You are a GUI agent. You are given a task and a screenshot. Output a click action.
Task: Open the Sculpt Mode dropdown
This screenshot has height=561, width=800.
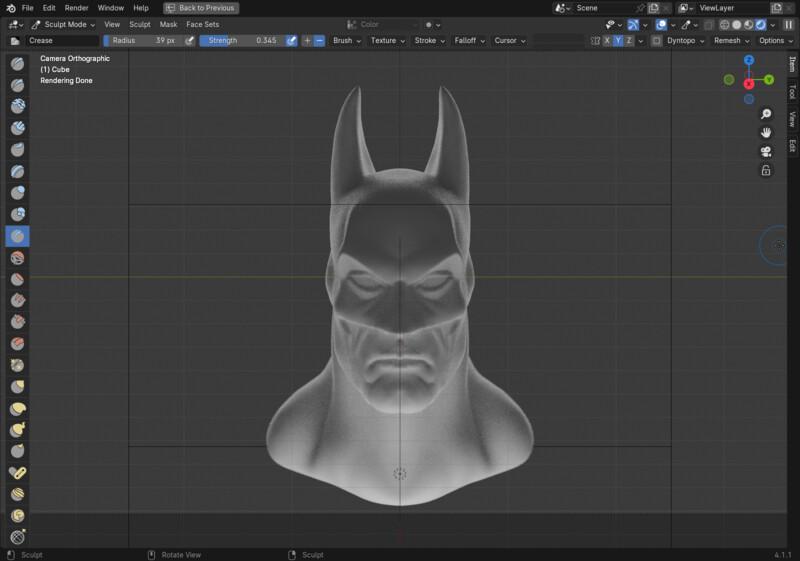click(x=64, y=24)
